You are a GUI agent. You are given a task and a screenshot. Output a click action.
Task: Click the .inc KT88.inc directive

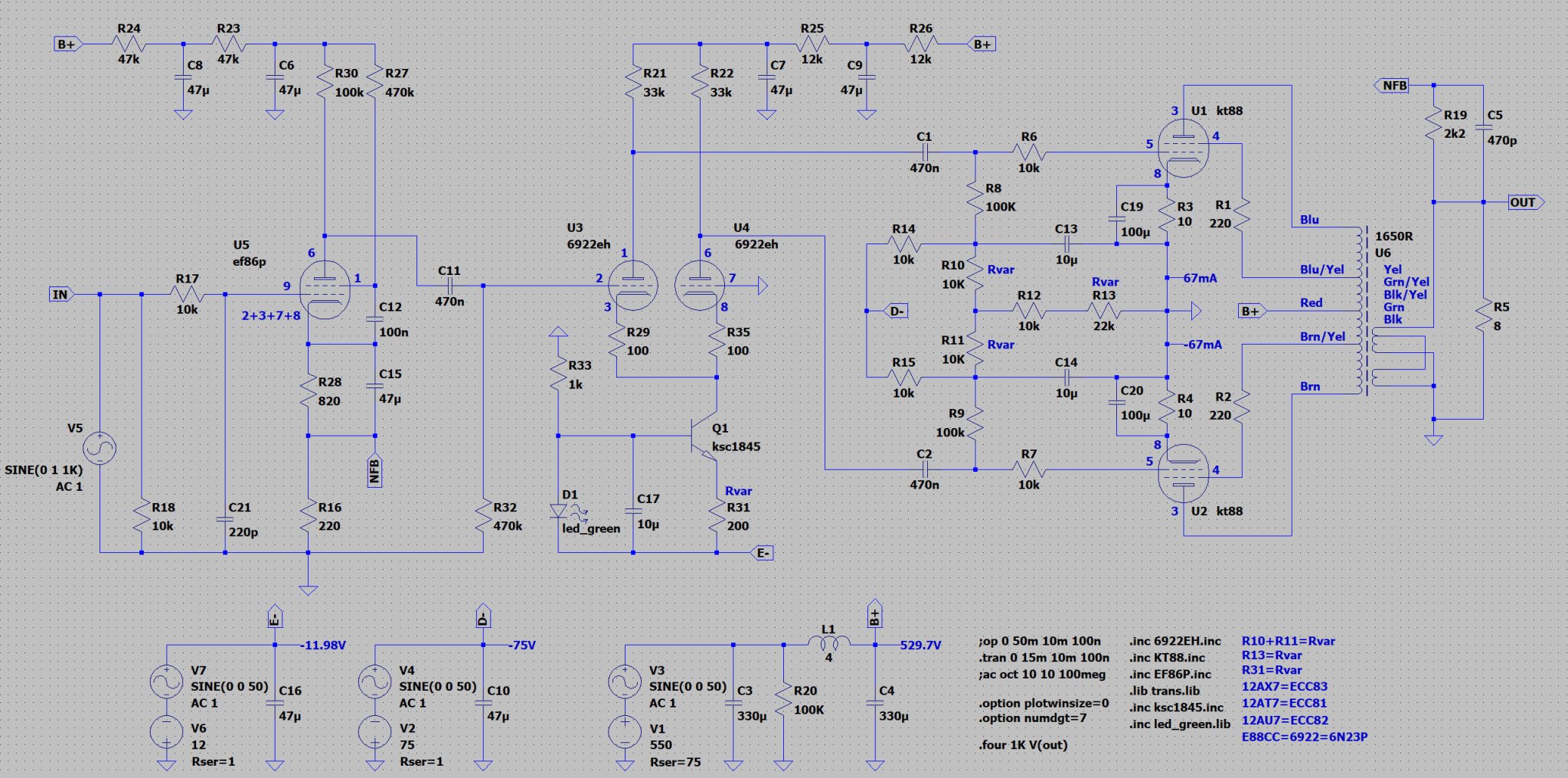click(x=1167, y=657)
